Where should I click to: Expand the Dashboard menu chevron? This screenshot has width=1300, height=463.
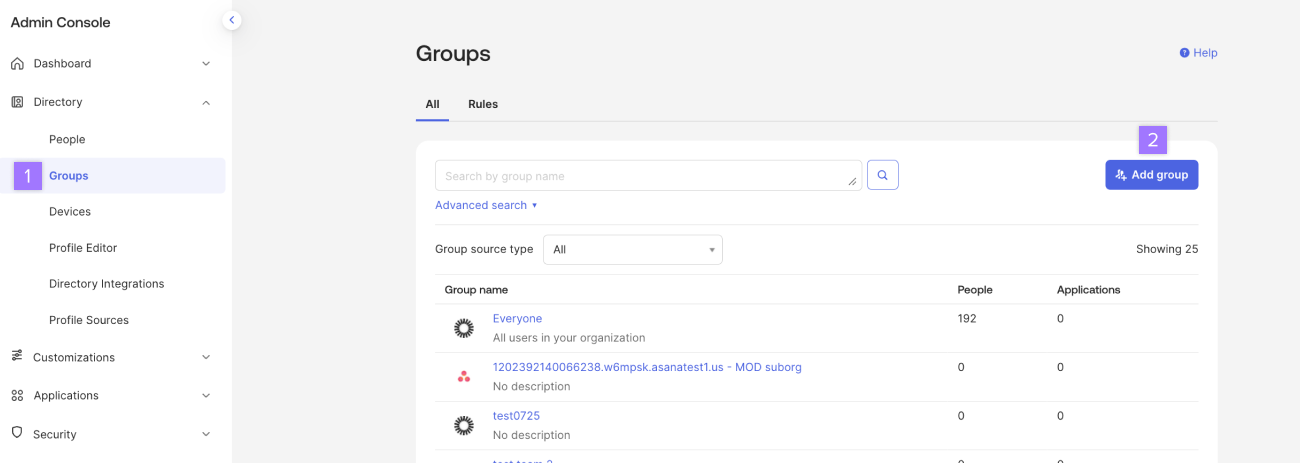(206, 64)
